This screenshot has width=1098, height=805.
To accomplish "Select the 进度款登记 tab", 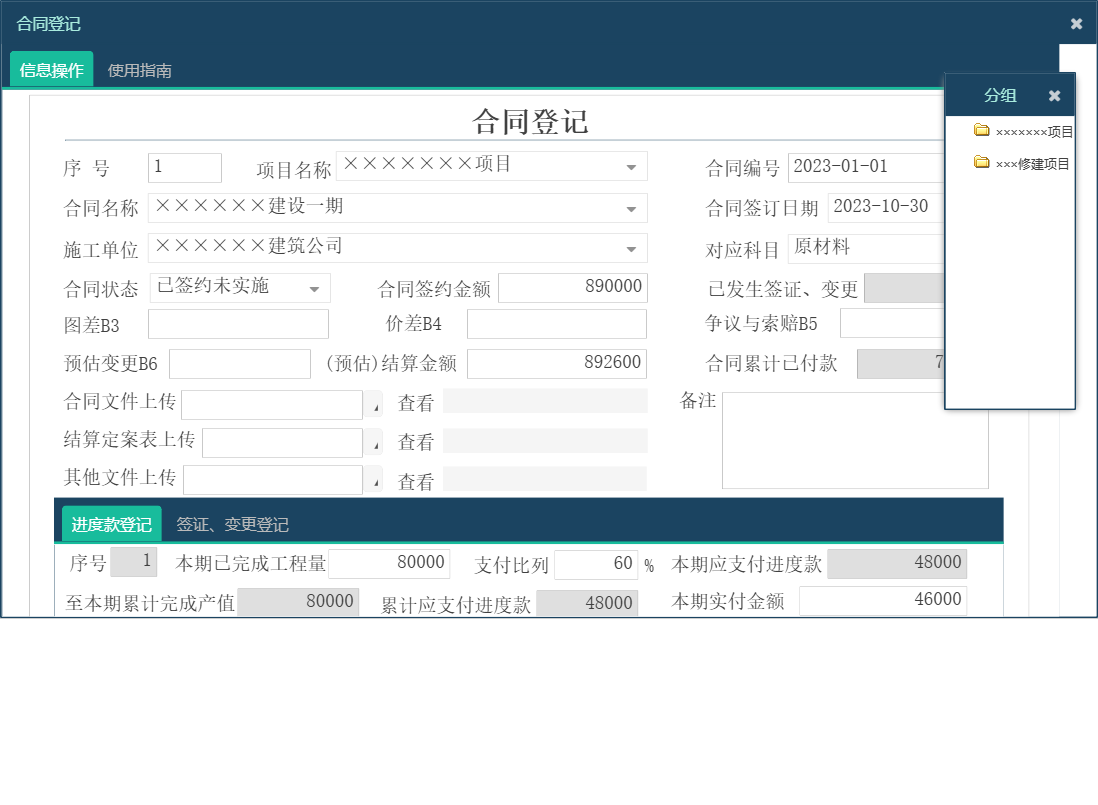I will (110, 522).
